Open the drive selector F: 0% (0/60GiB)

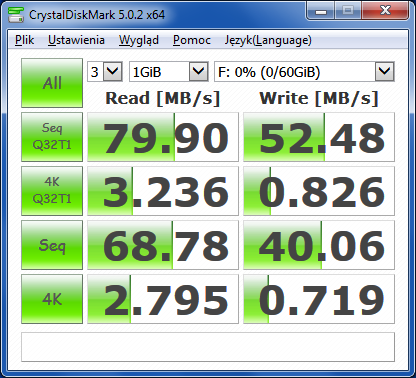click(x=304, y=72)
